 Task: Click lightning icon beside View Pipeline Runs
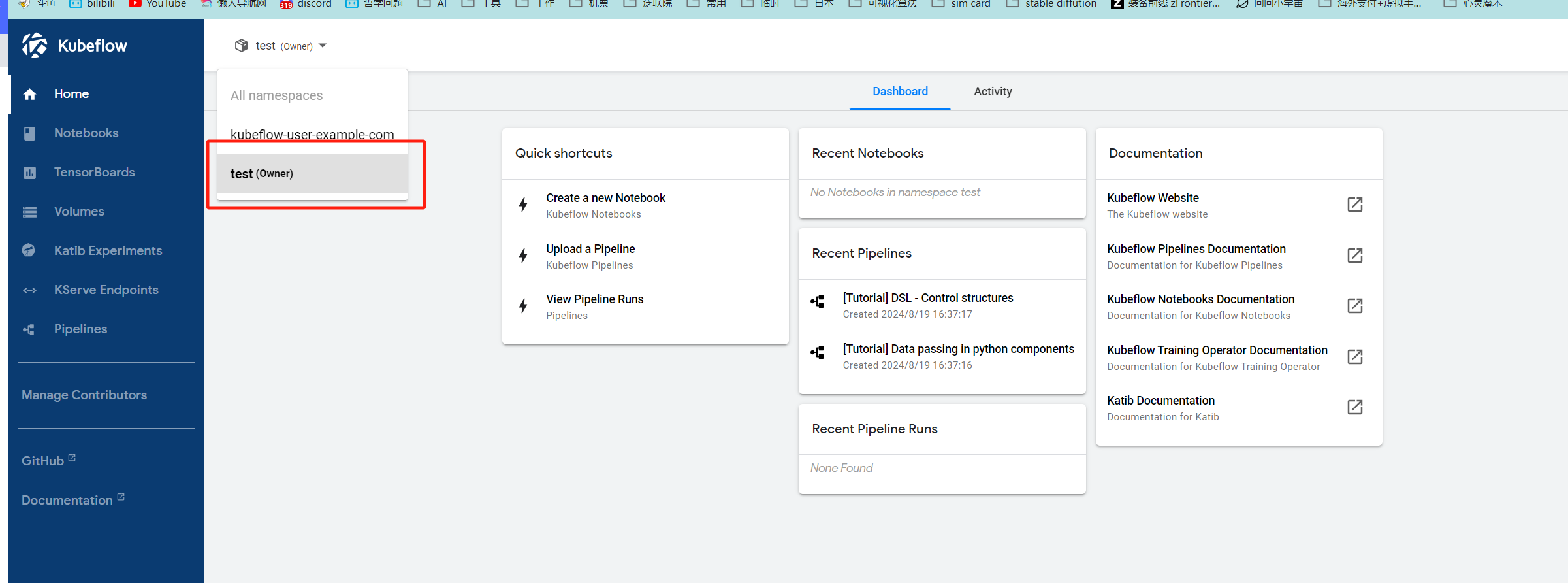523,306
